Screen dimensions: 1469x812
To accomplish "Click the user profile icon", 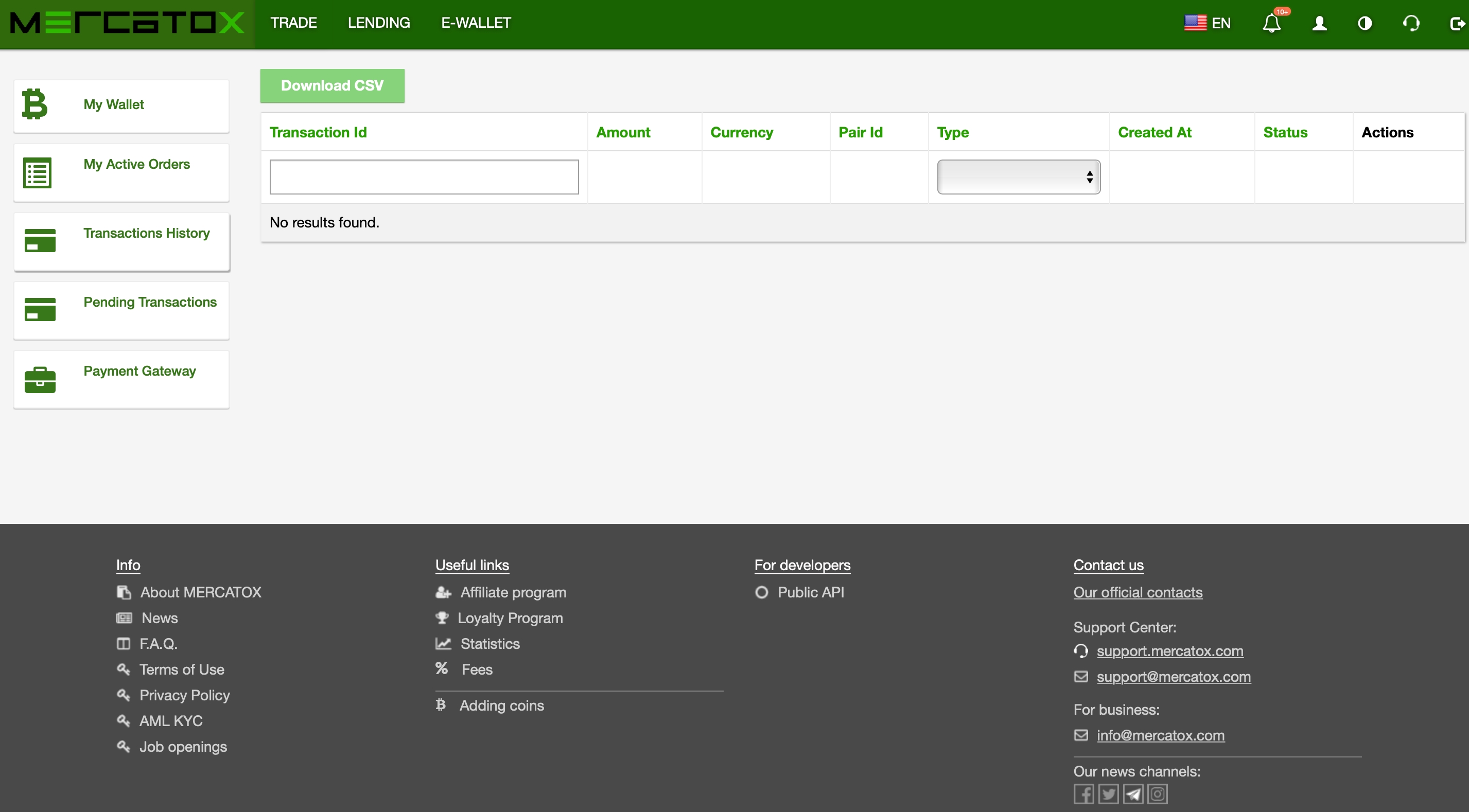I will (1319, 23).
